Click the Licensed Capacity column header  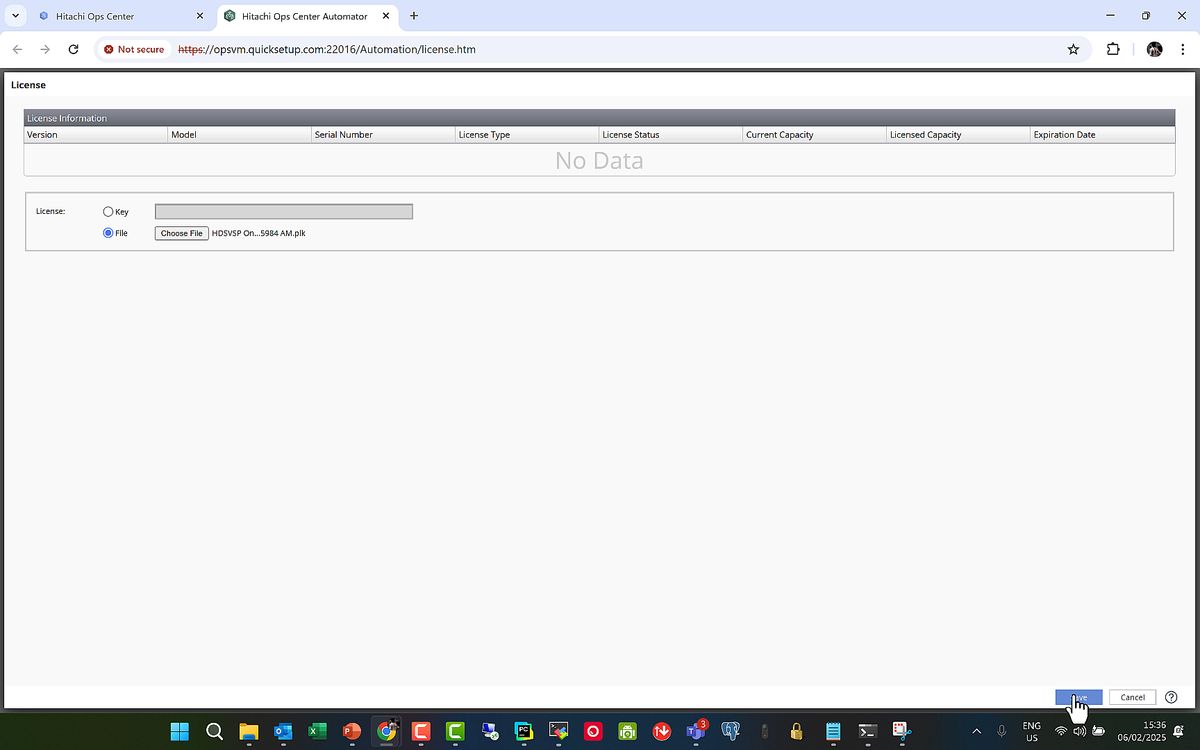(958, 134)
